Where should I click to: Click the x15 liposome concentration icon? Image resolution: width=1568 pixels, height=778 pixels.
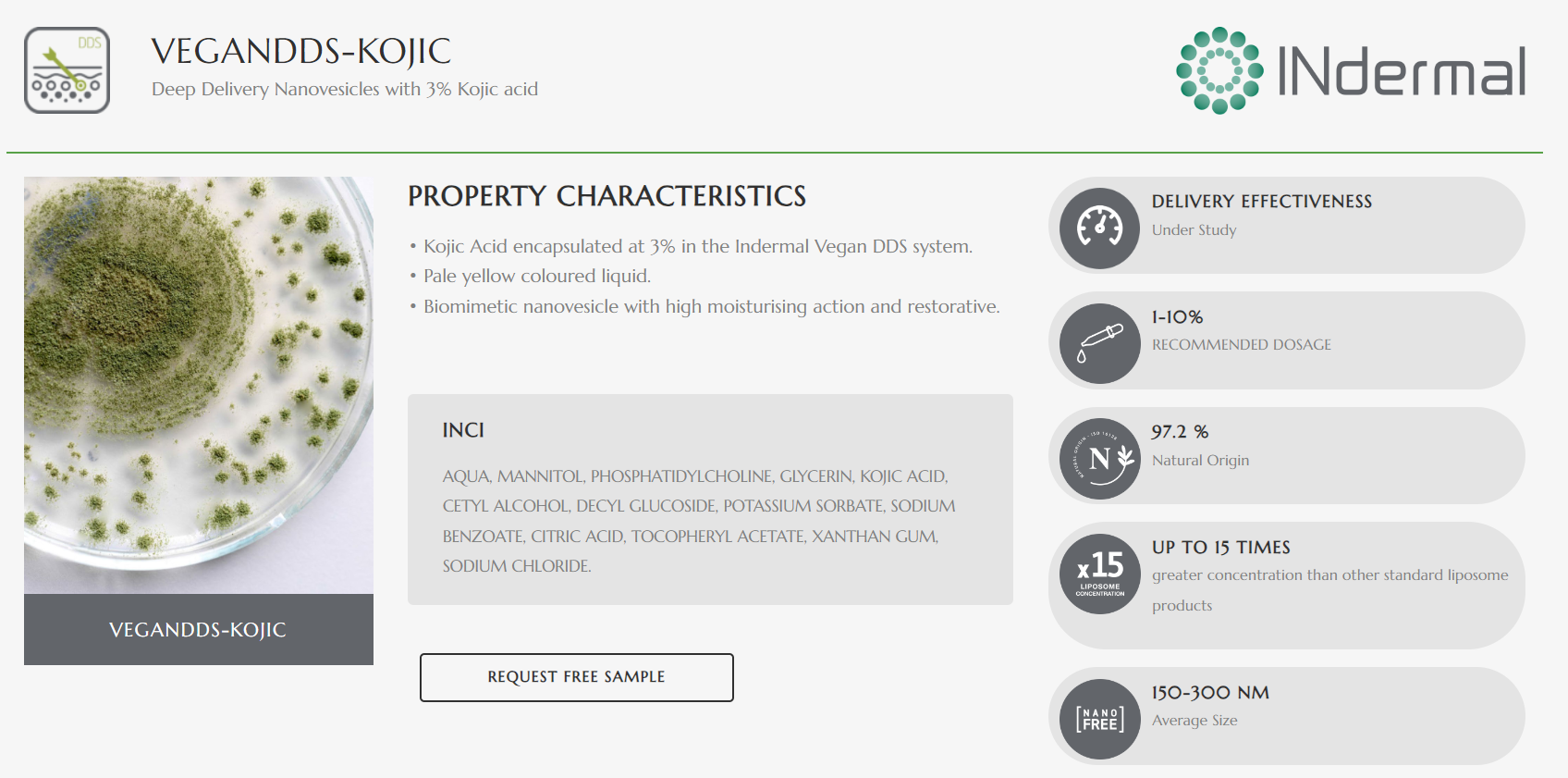(1099, 574)
